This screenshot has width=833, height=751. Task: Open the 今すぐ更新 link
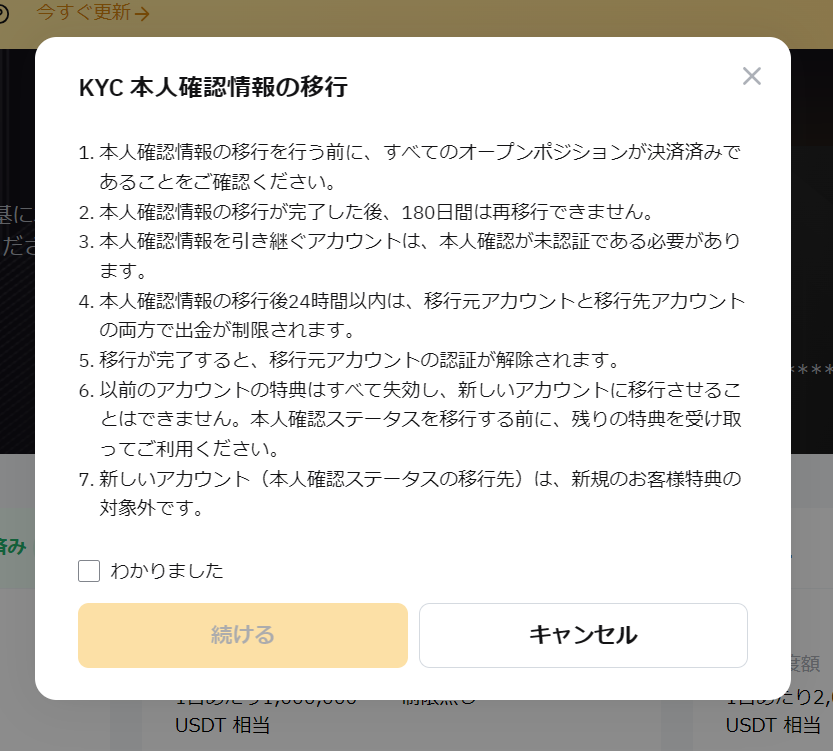(x=83, y=13)
